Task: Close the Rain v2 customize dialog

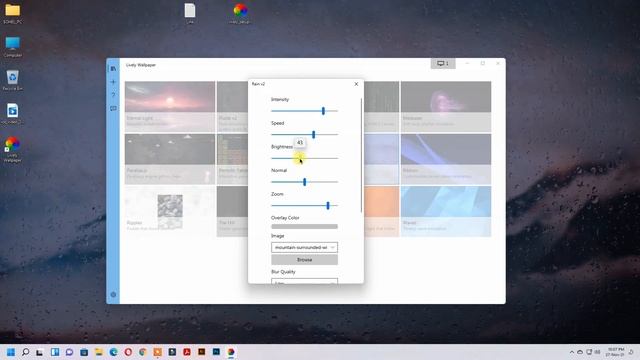Action: 356,84
